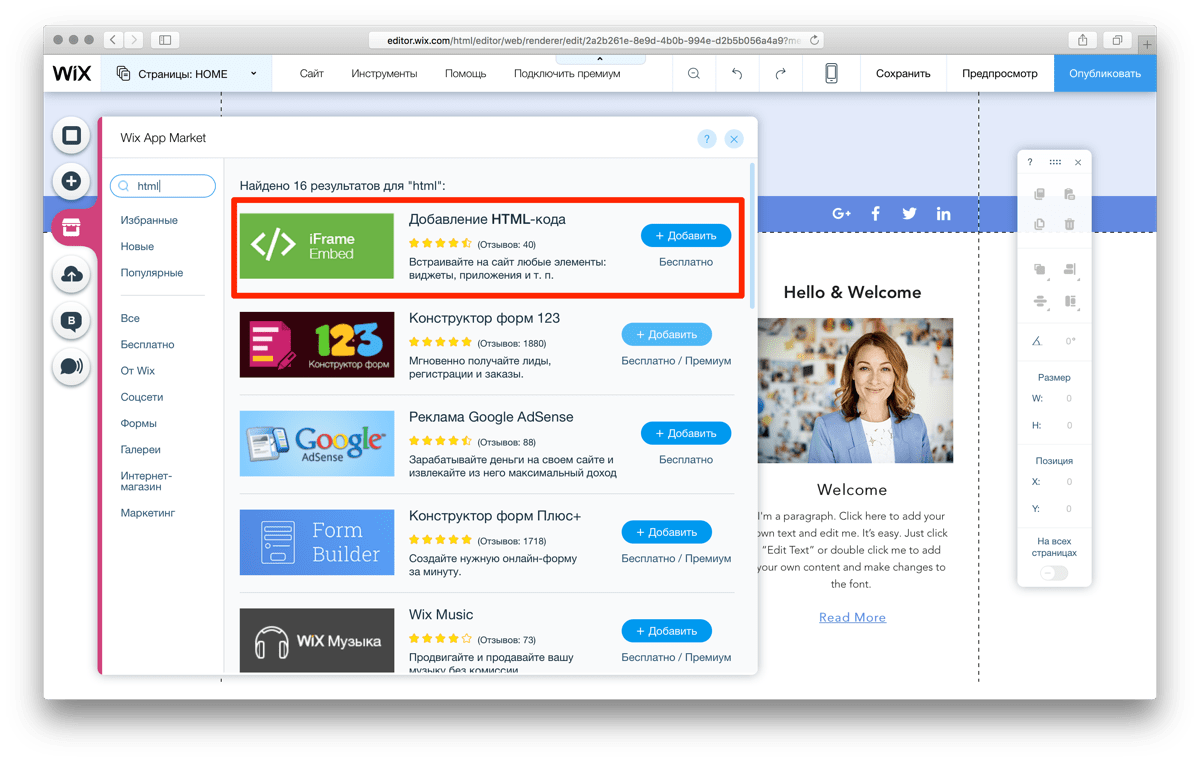Screen dimensions: 1200x762
Task: Click the Опубликовать button
Action: pyautogui.click(x=1105, y=73)
